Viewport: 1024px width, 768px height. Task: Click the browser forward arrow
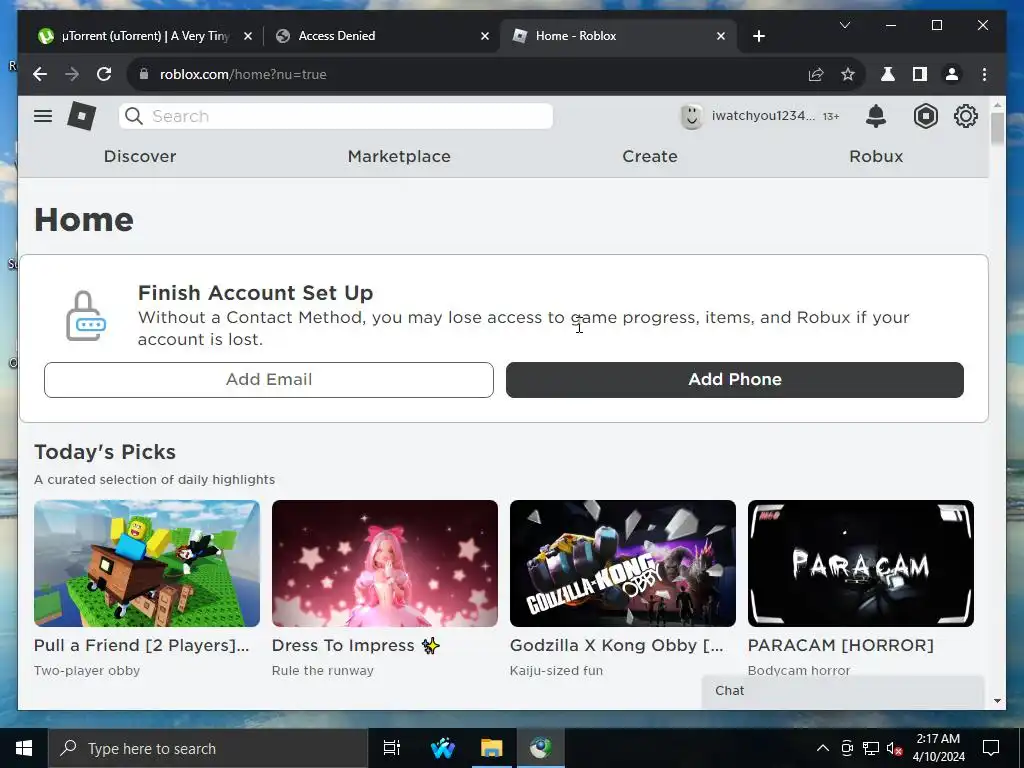tap(72, 74)
